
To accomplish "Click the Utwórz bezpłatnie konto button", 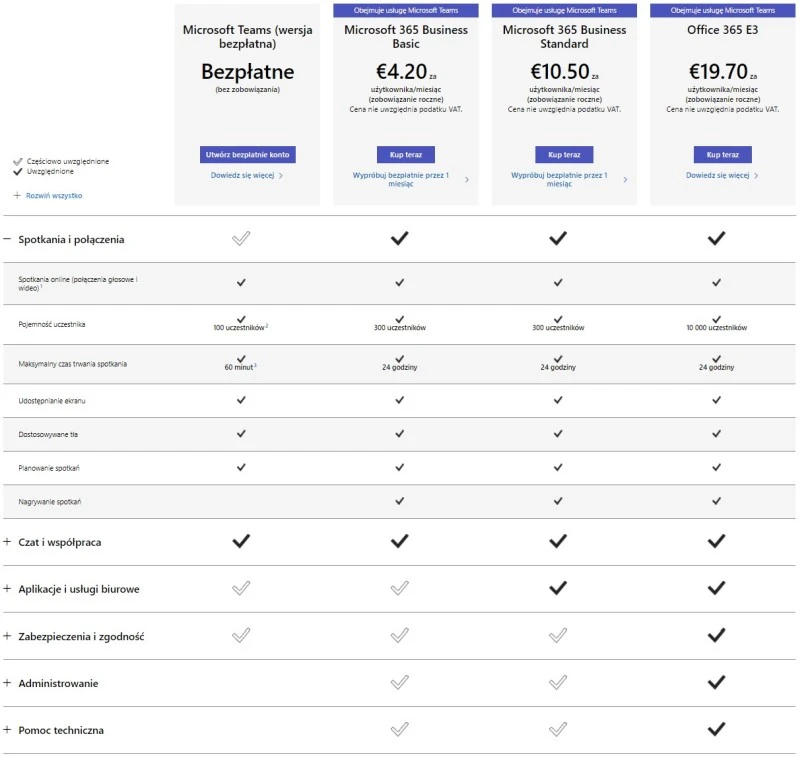I will [247, 155].
